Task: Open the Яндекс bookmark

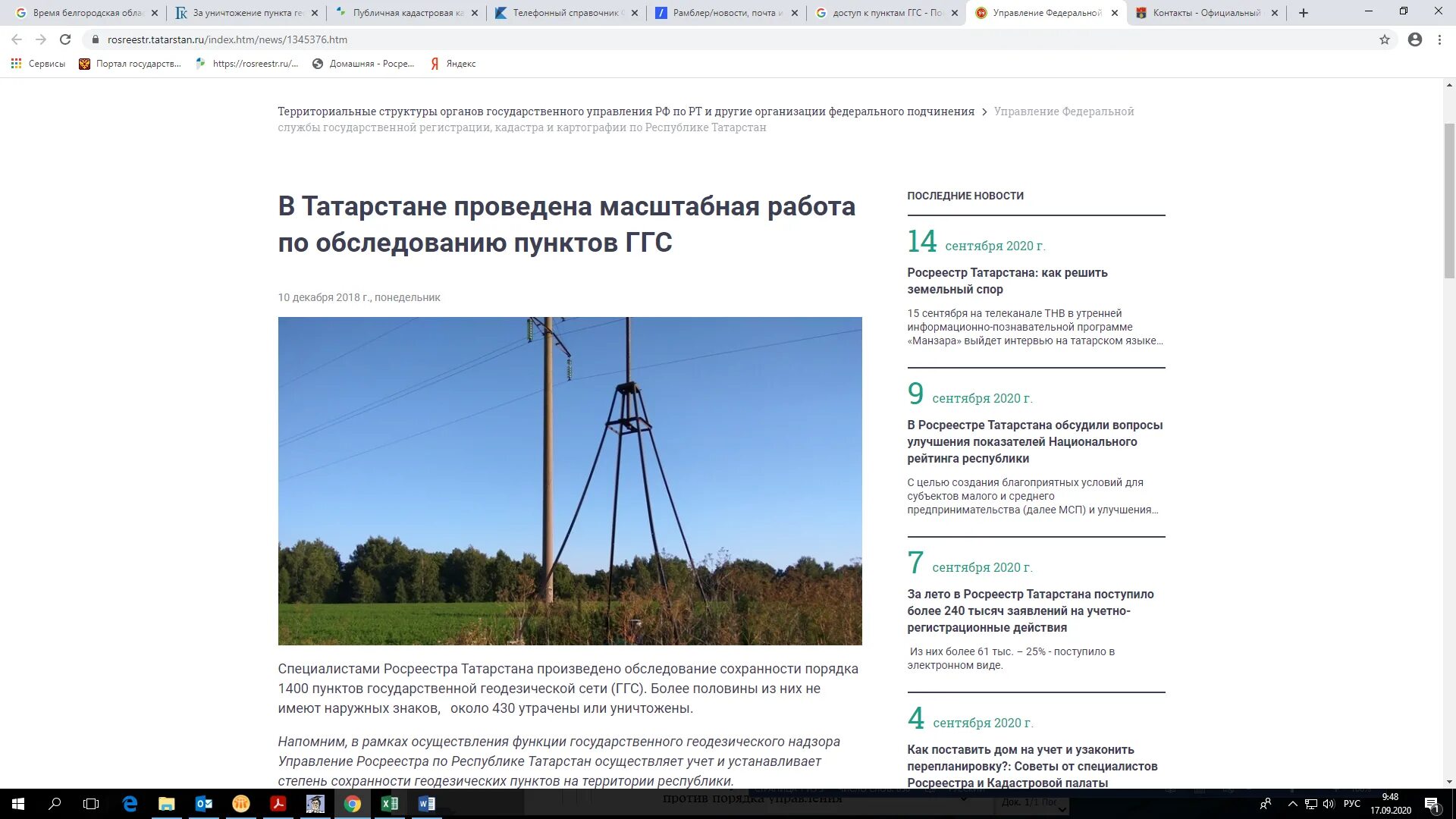Action: coord(453,64)
